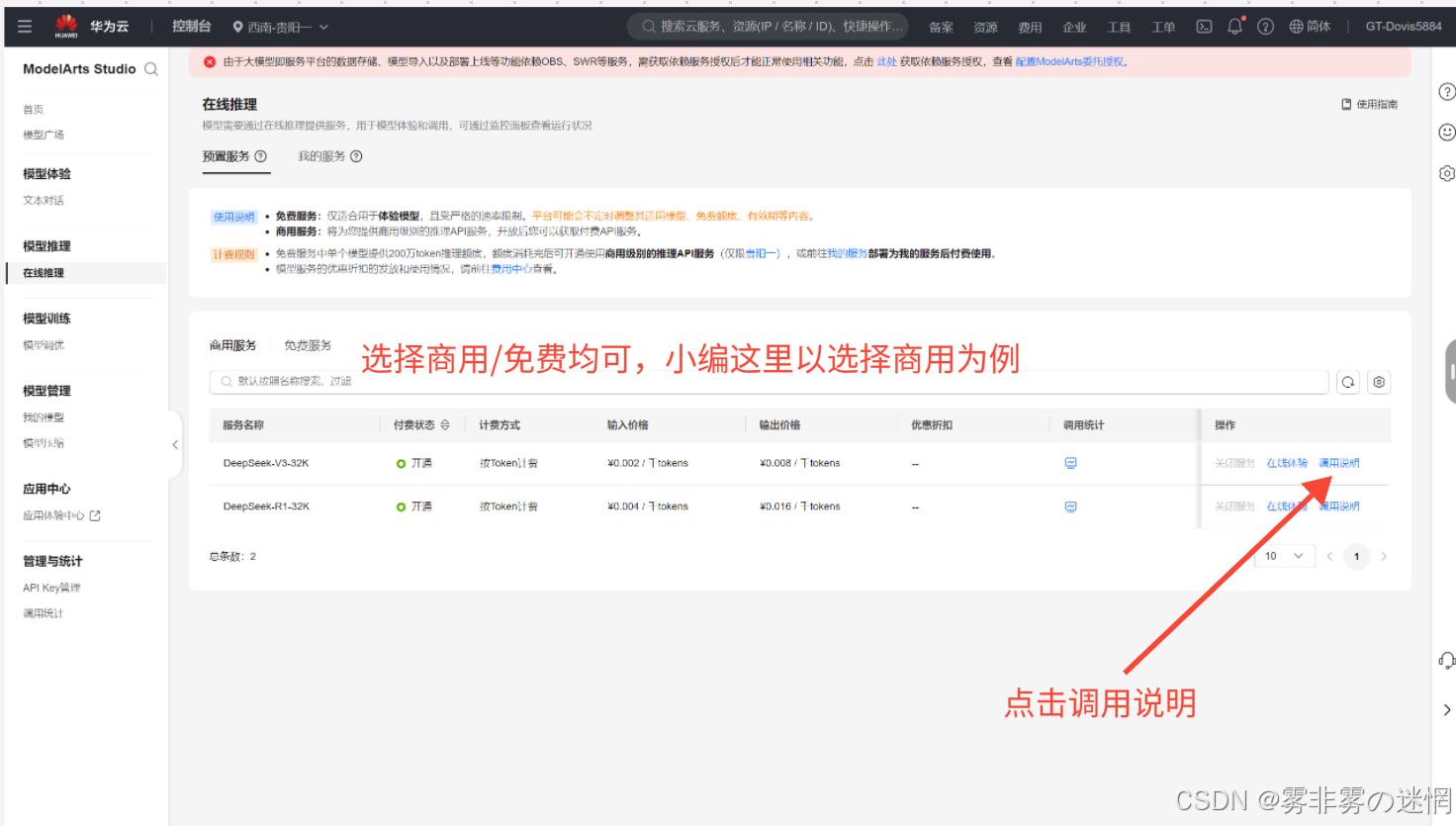Open 模型广场 in the sidebar
Image resolution: width=1456 pixels, height=826 pixels.
pyautogui.click(x=44, y=135)
